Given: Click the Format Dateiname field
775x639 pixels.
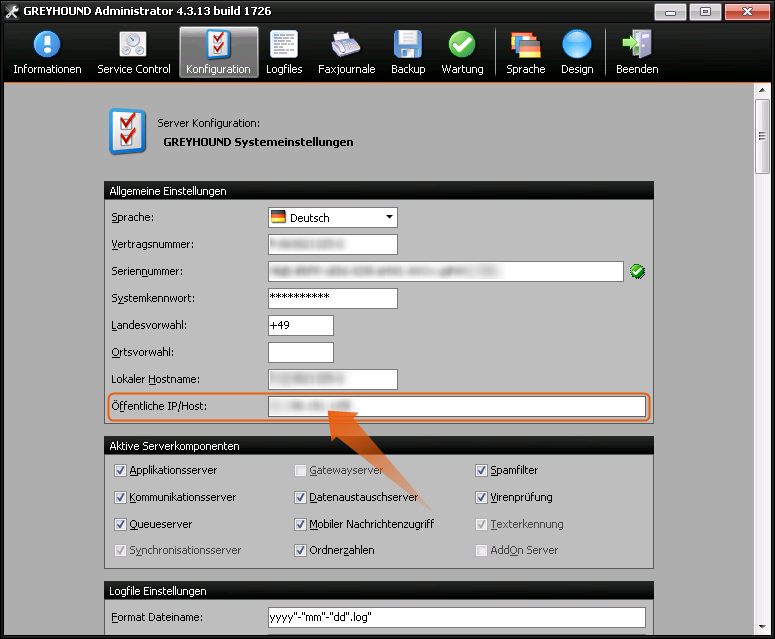Looking at the screenshot, I should point(457,617).
